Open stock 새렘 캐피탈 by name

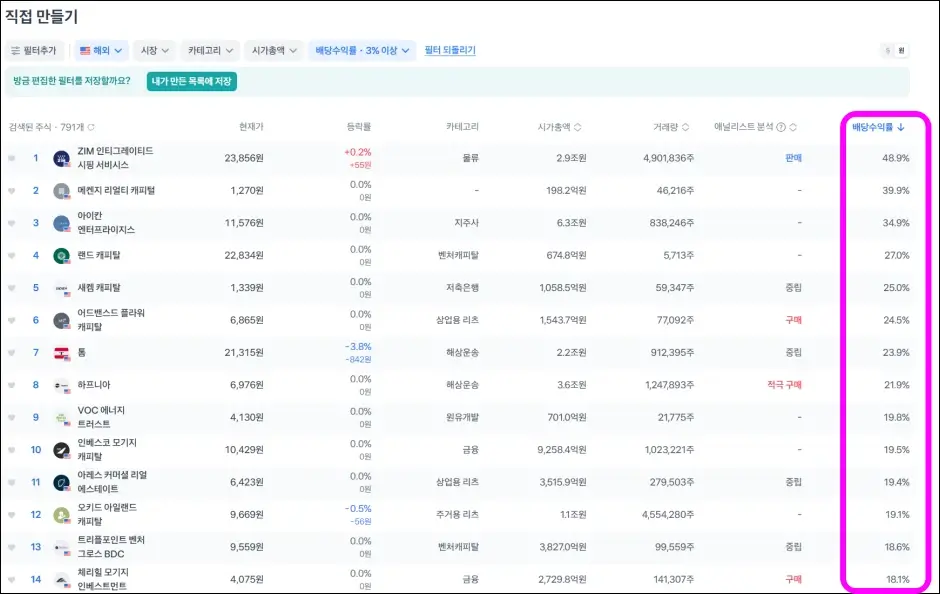tap(99, 288)
